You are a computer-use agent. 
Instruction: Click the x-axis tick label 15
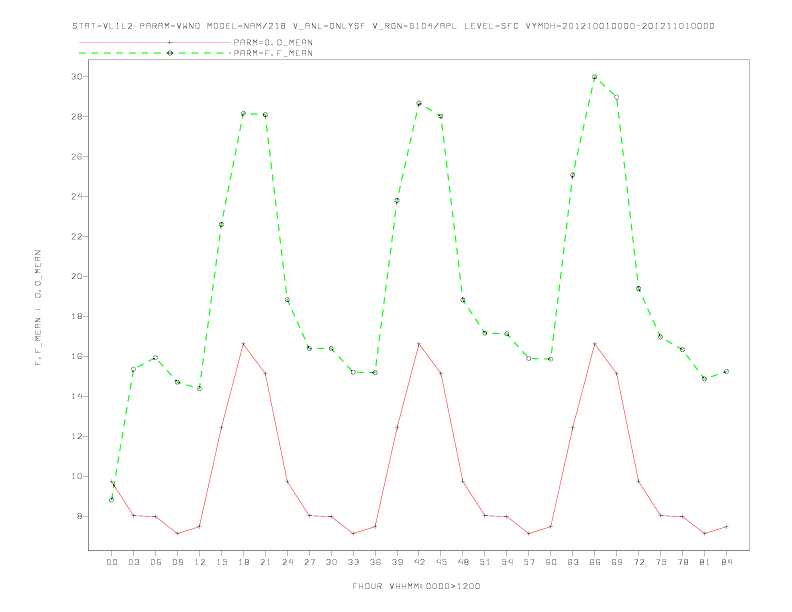221,562
